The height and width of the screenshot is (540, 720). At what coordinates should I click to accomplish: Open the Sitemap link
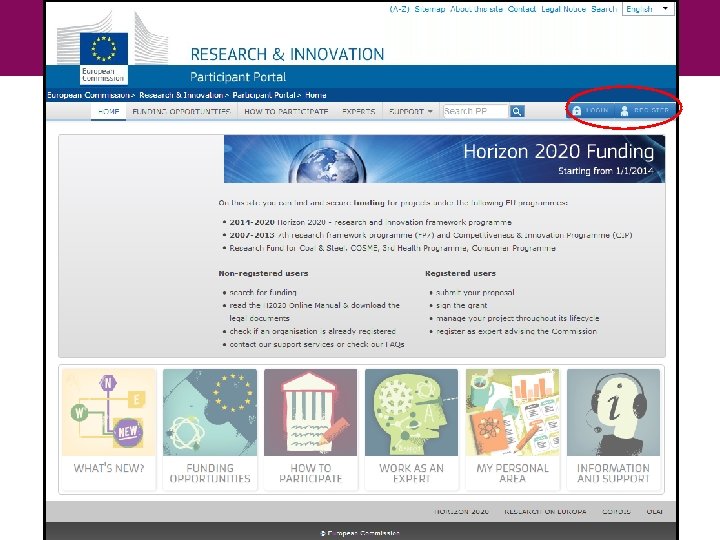tap(430, 9)
